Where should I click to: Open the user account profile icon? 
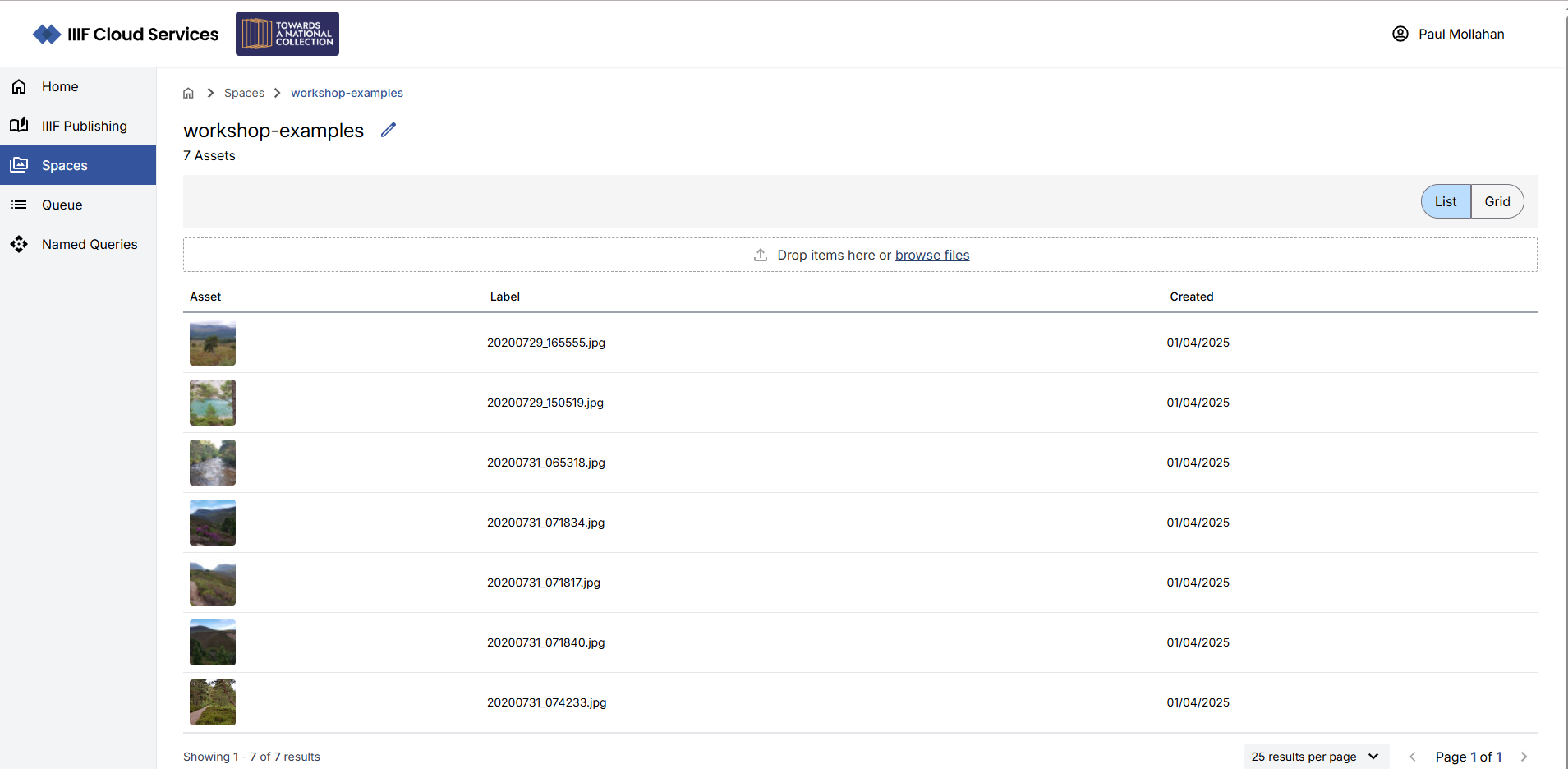pyautogui.click(x=1400, y=34)
